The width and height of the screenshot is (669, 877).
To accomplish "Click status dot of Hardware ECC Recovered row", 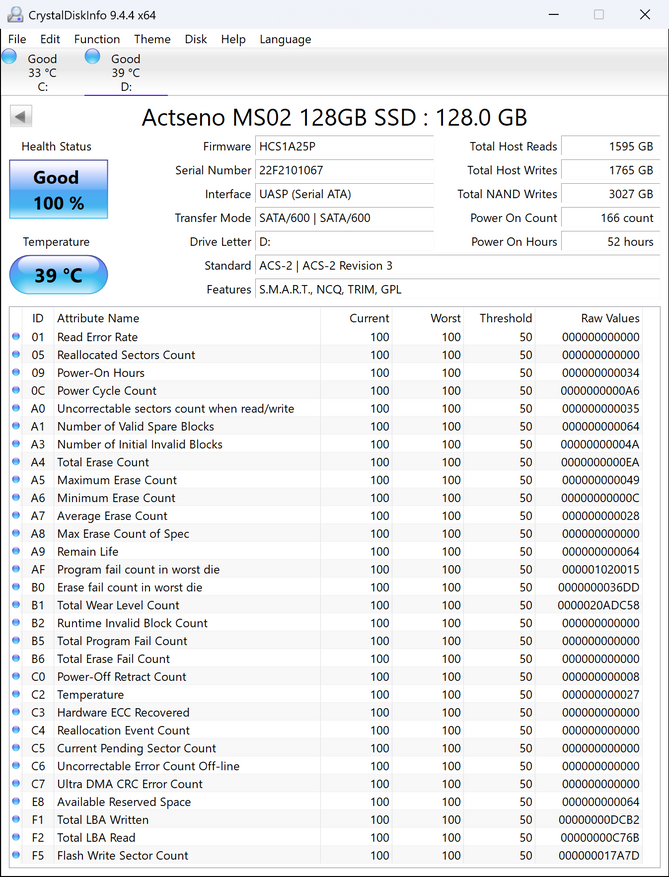I will click(16, 713).
